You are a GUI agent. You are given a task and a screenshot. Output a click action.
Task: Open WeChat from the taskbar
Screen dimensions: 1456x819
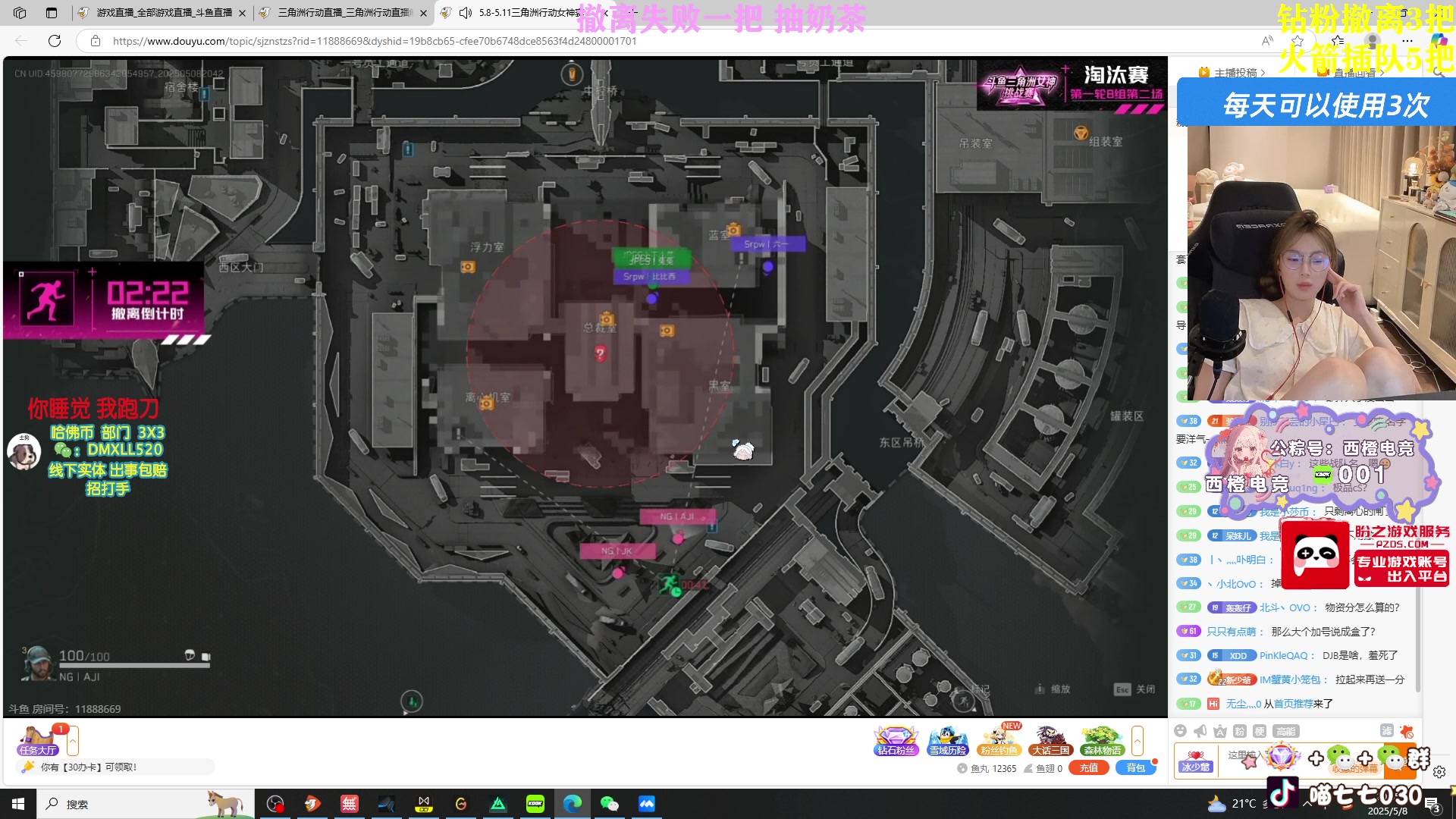(x=609, y=804)
